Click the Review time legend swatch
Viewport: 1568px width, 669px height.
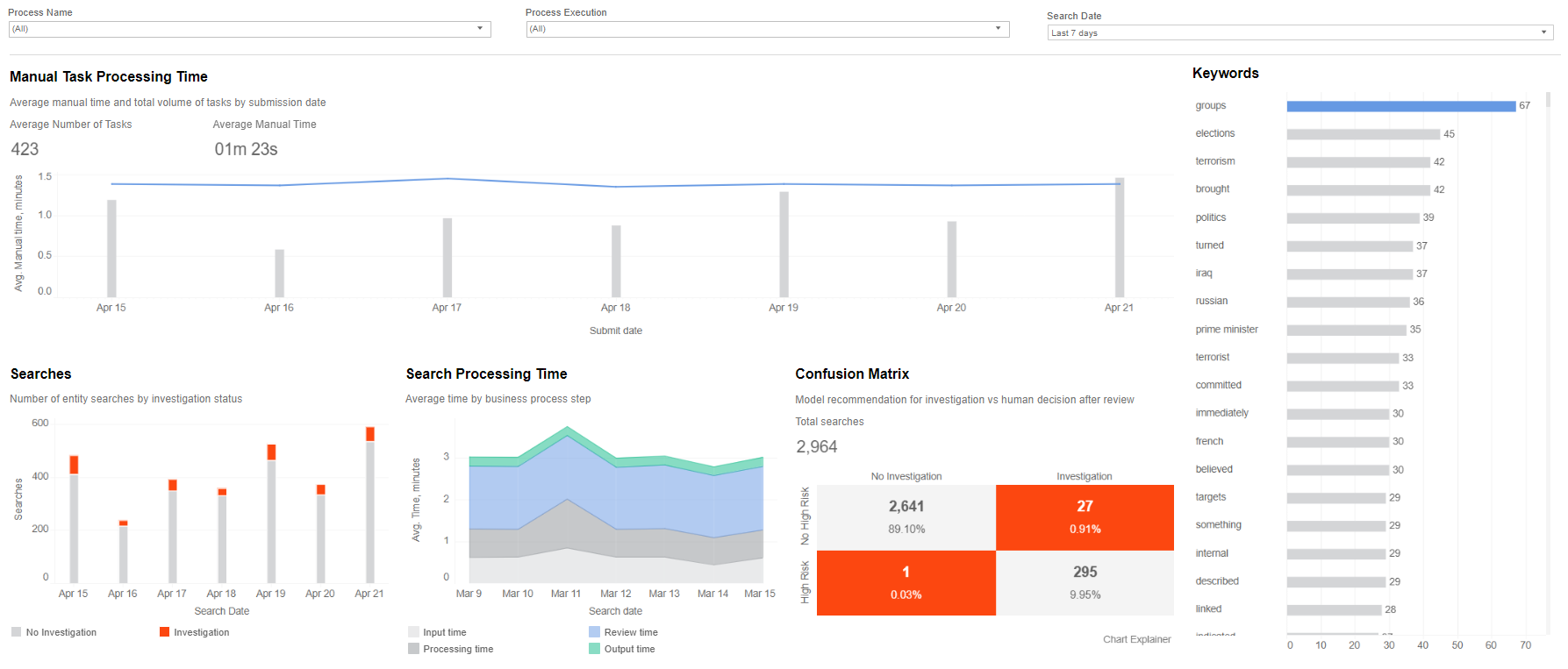coord(594,632)
